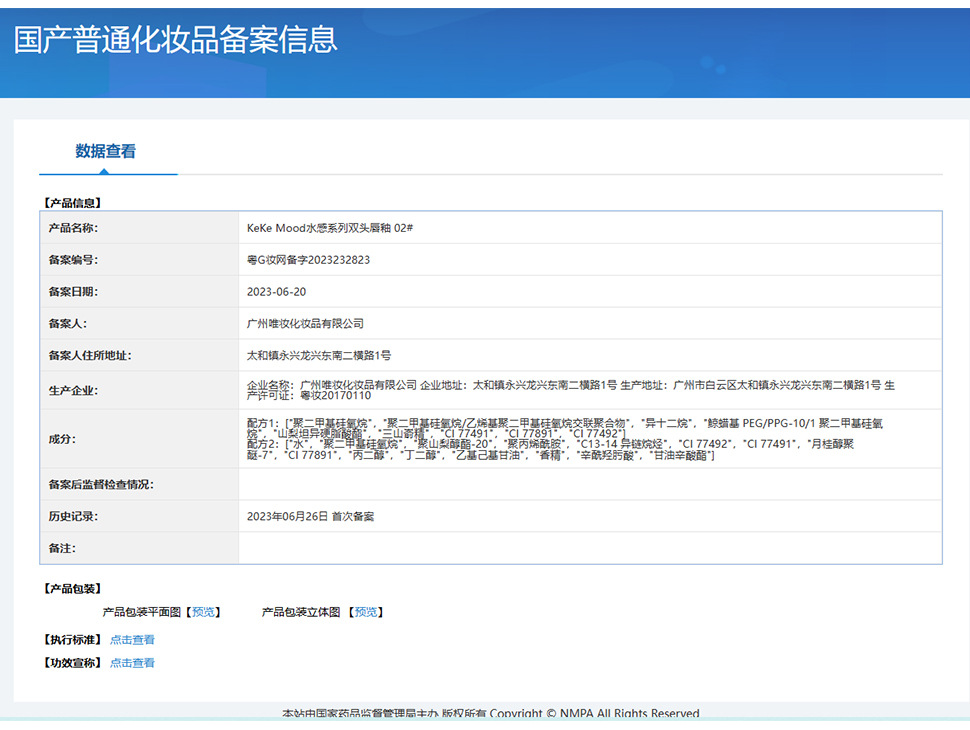
Task: Click the NMPA copyright footer text
Action: coord(491,713)
